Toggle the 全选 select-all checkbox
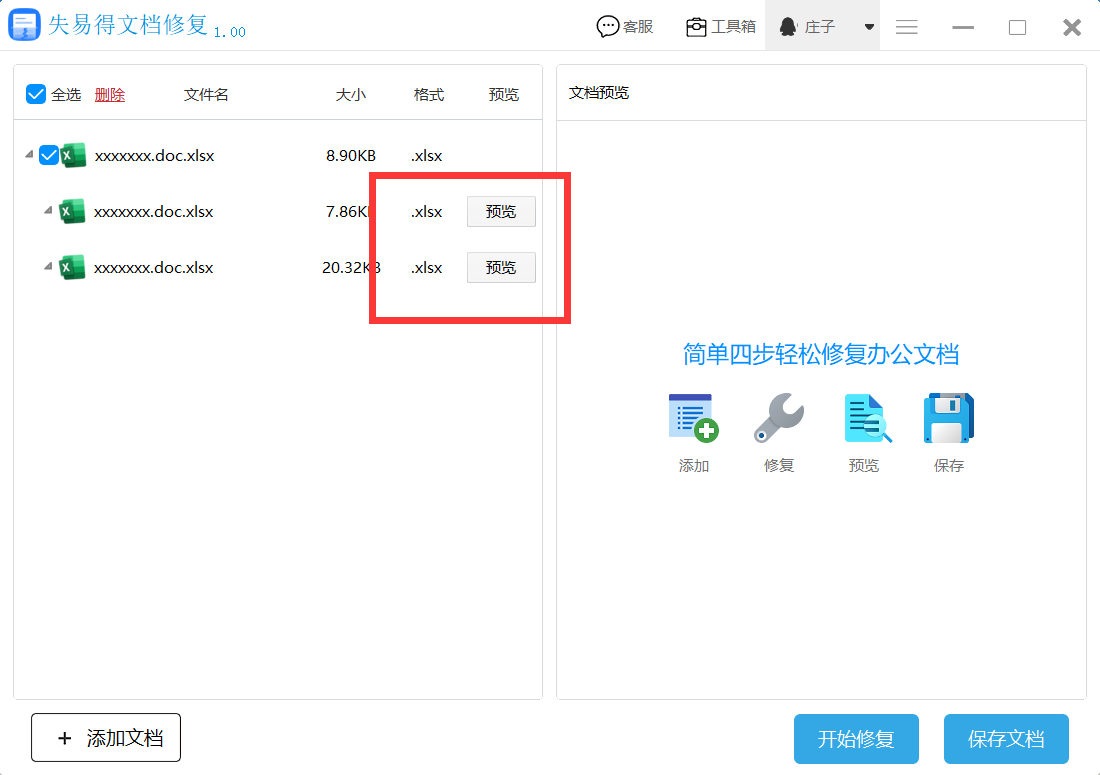 pos(36,94)
